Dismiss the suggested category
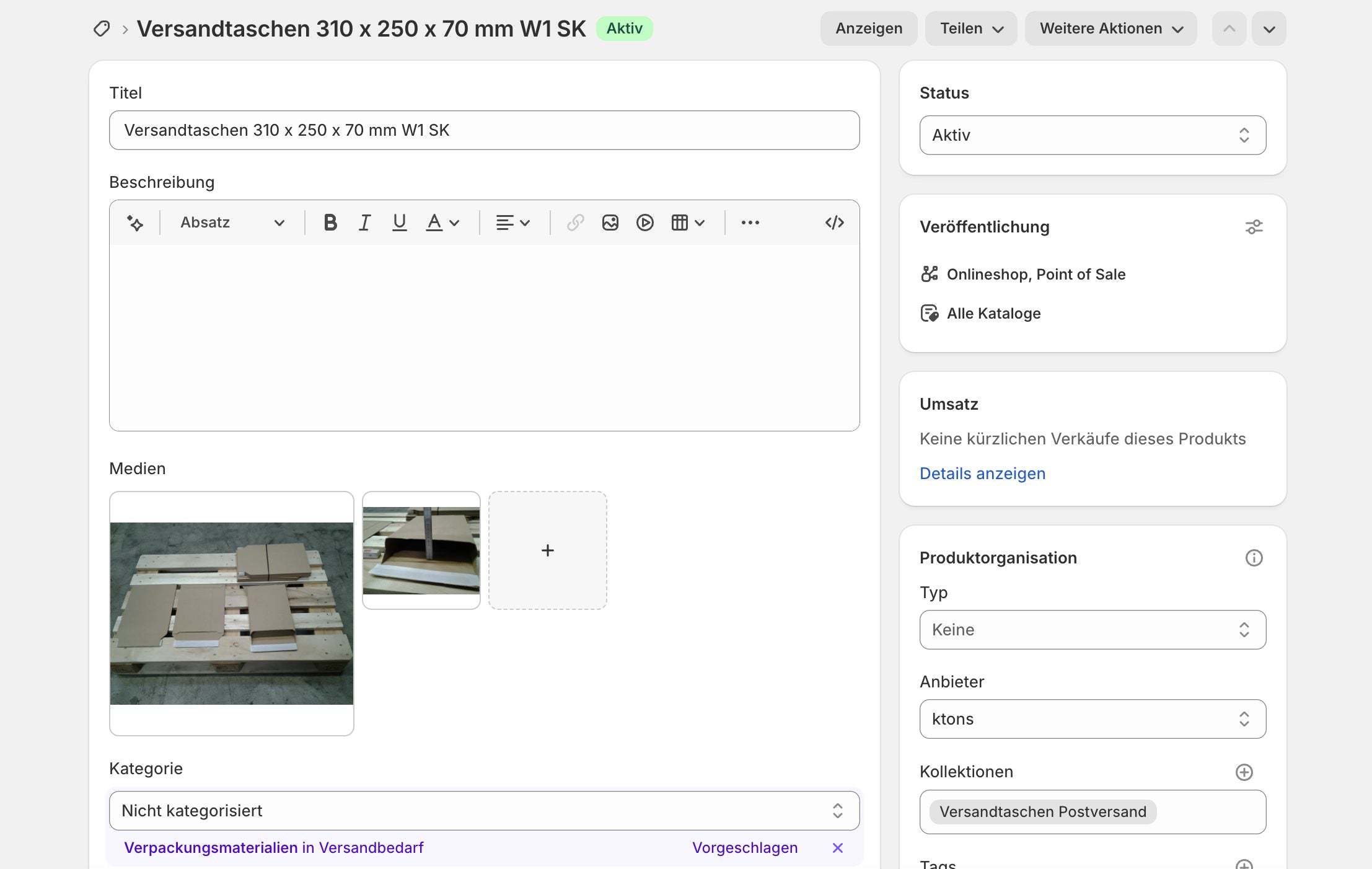Viewport: 1372px width, 869px height. click(x=838, y=848)
